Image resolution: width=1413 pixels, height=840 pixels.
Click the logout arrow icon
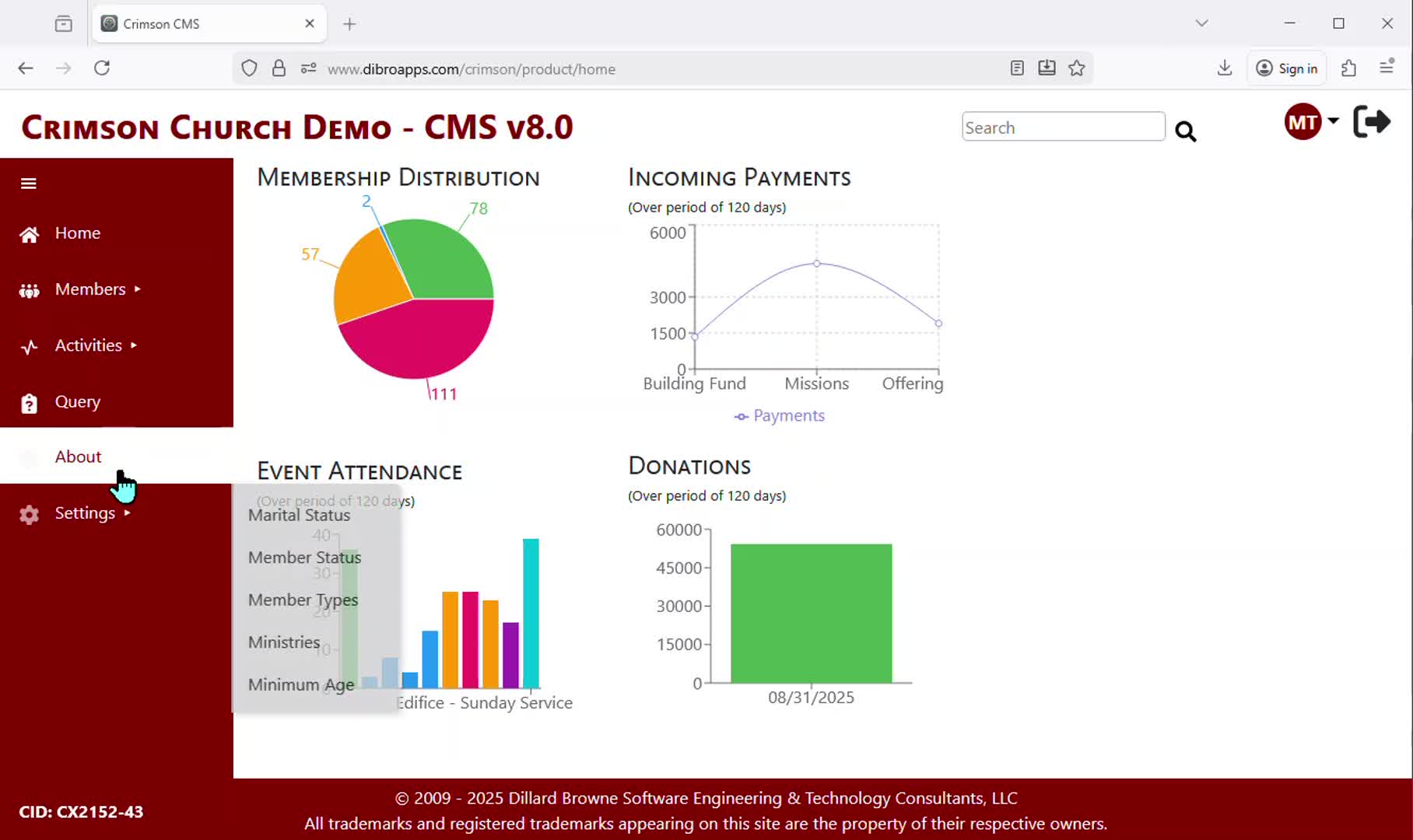click(x=1371, y=122)
